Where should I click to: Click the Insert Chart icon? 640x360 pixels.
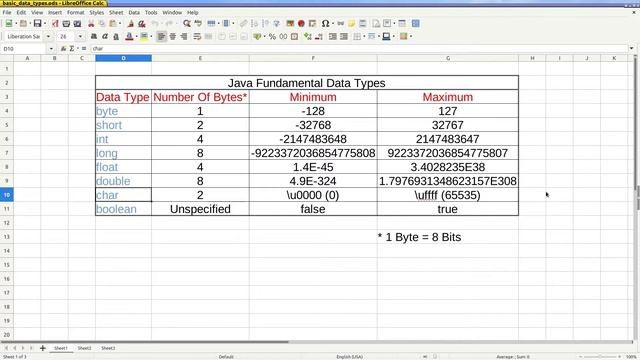[301, 24]
